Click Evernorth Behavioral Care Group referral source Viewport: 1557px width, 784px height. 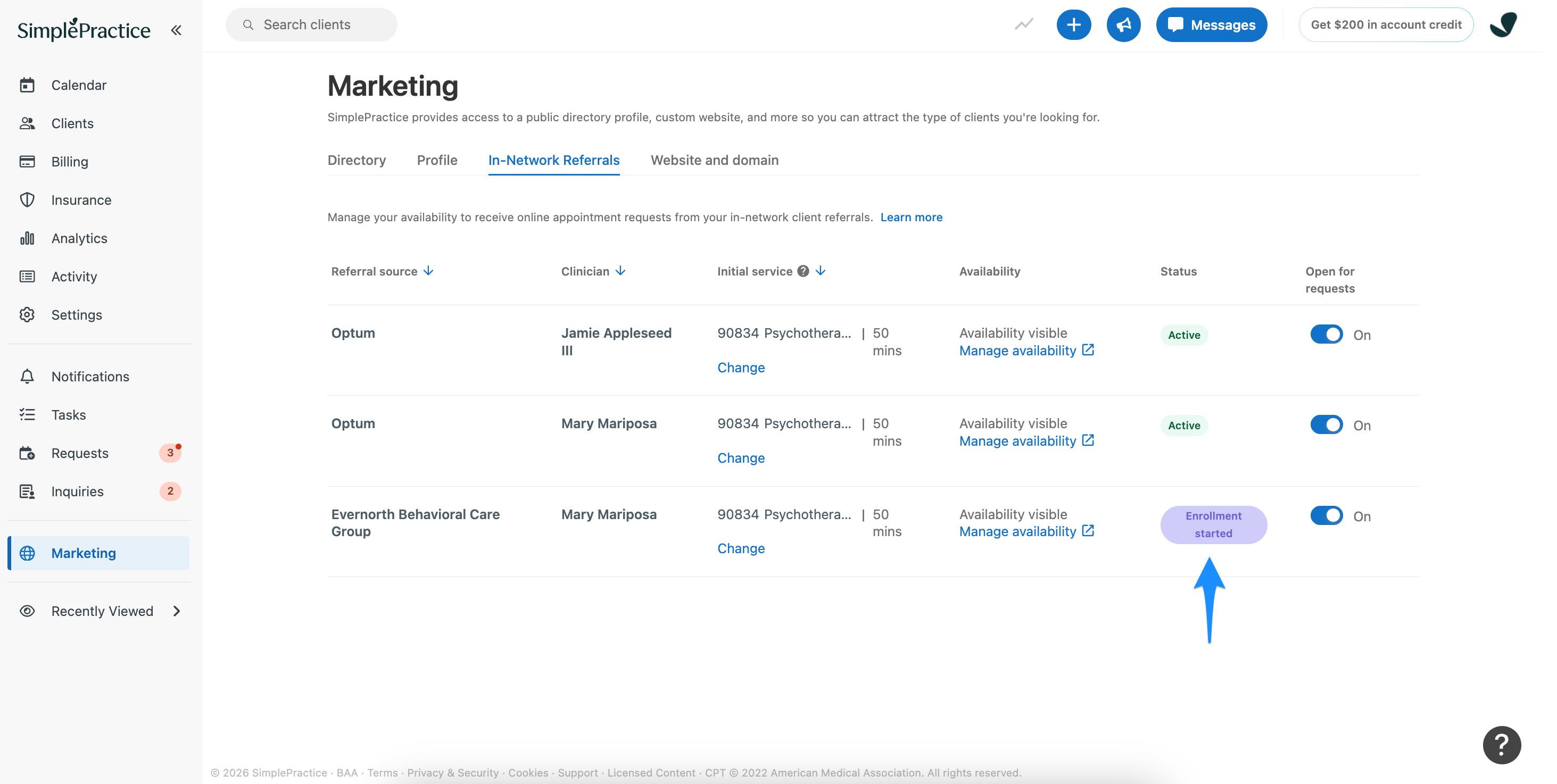[415, 522]
